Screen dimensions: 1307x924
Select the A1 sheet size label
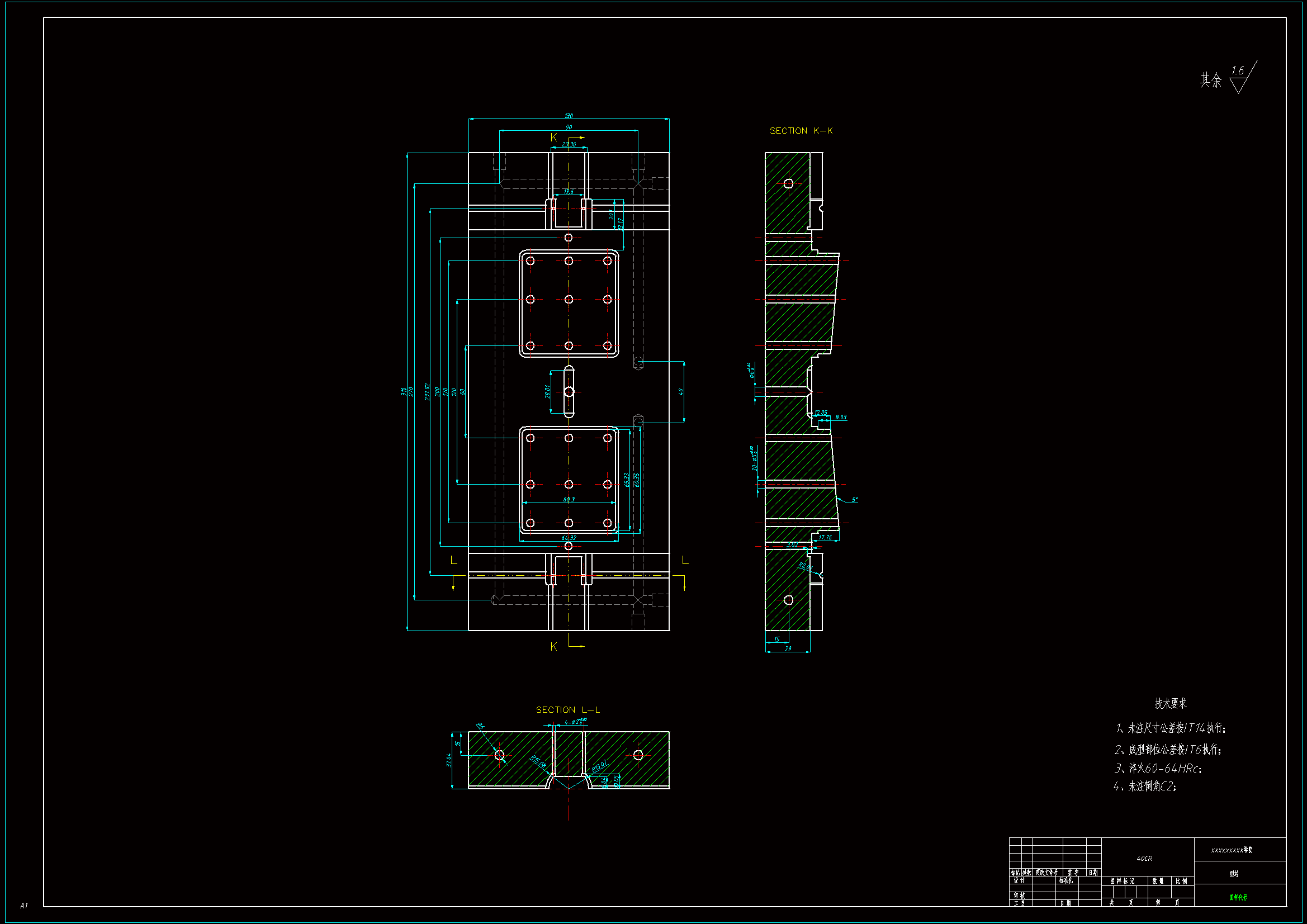point(23,906)
